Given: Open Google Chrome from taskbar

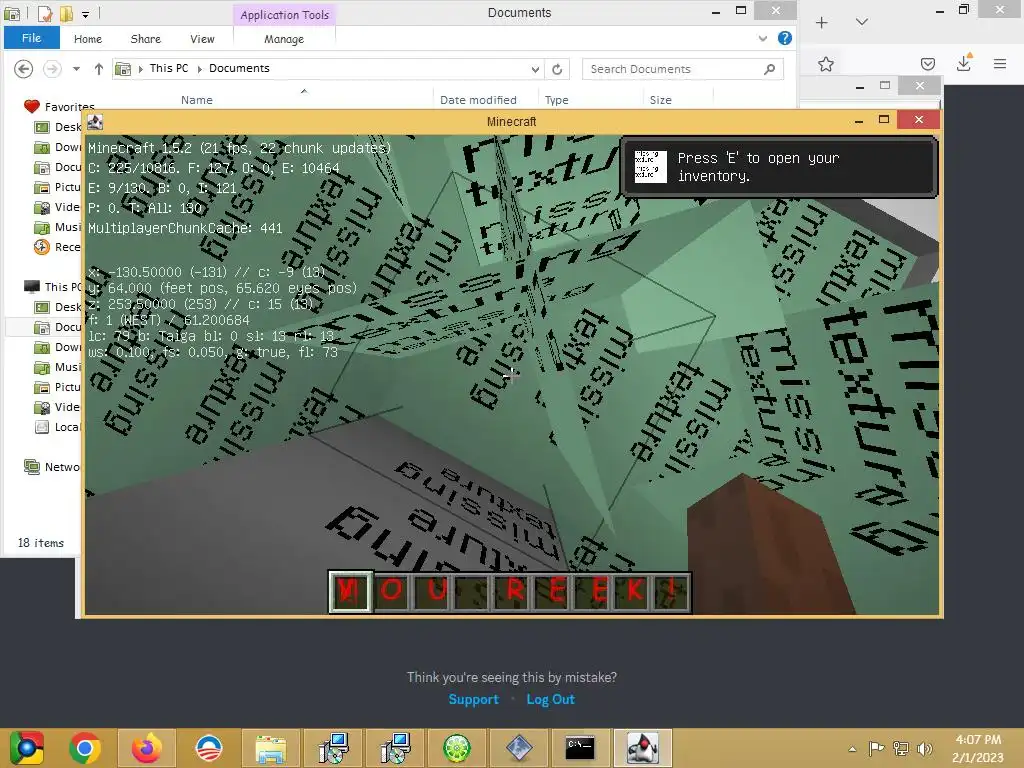Looking at the screenshot, I should pos(84,748).
